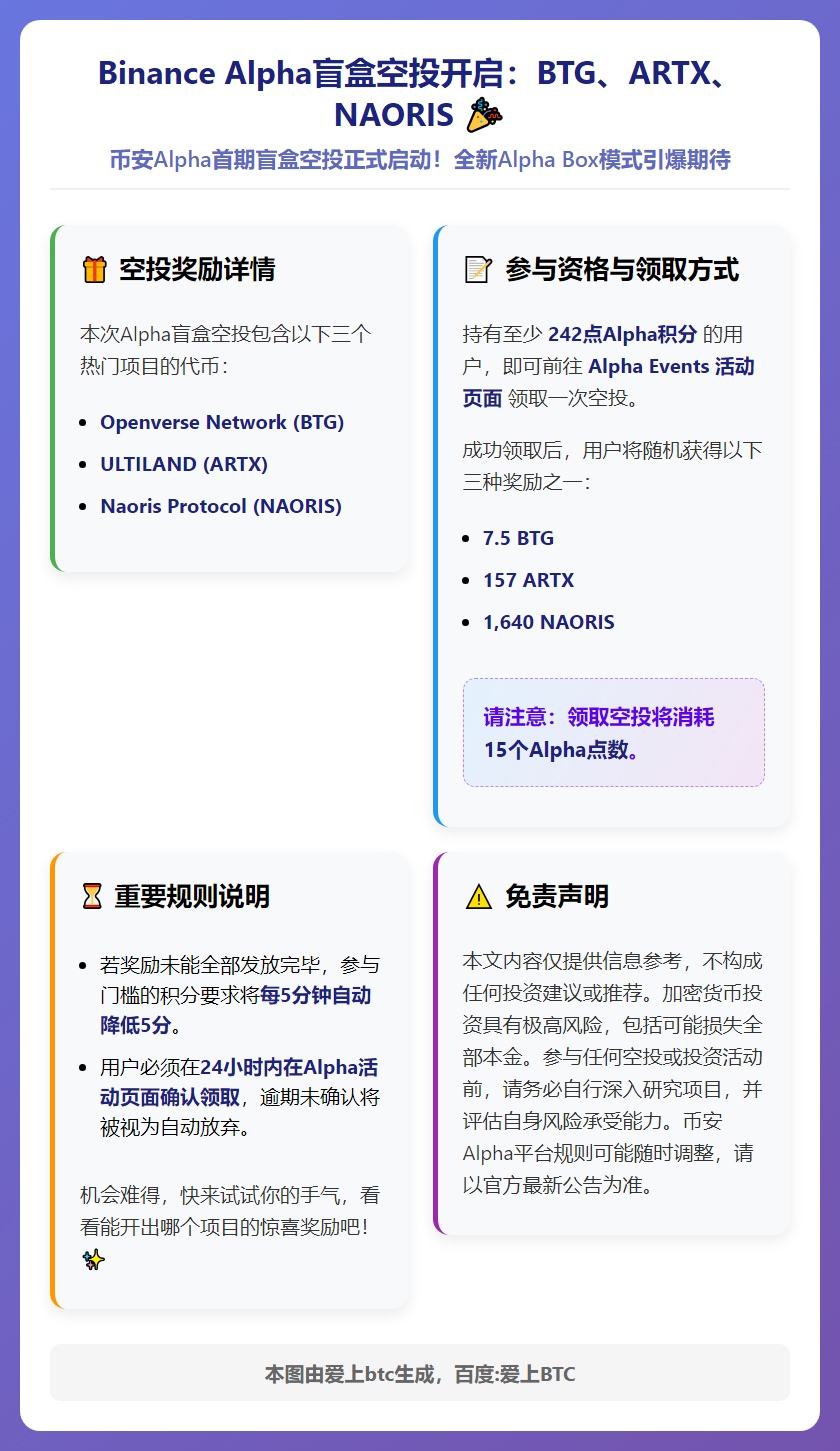840x1451 pixels.
Task: Click the 7.5 BTG reward item
Action: click(518, 538)
